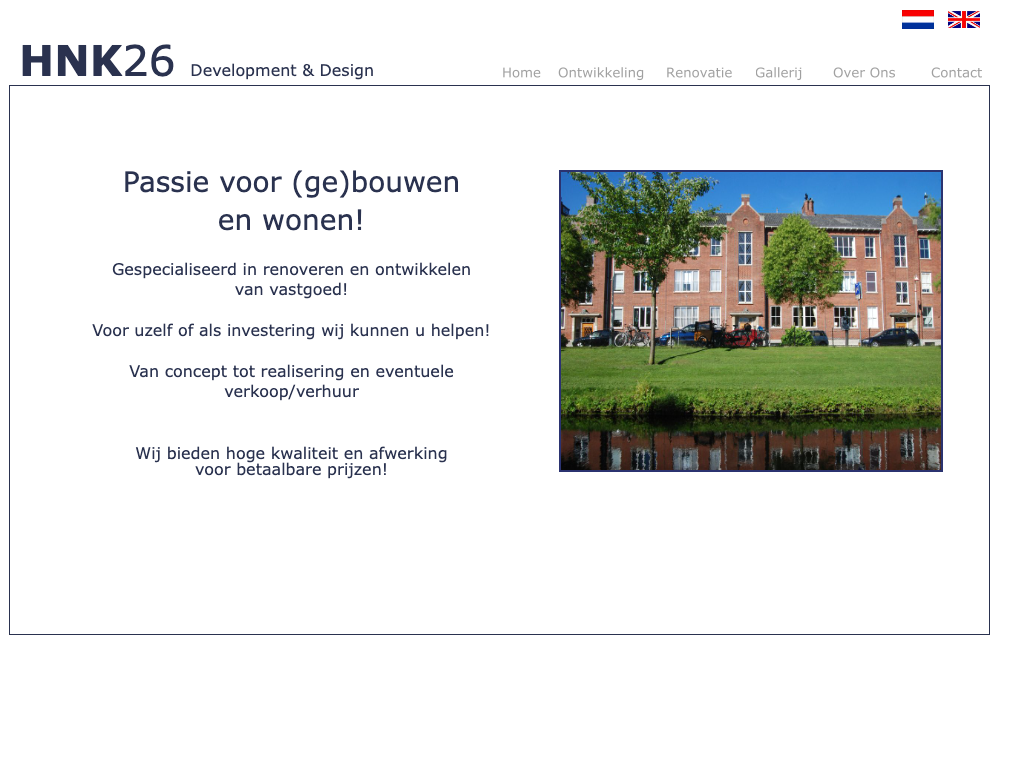Image resolution: width=1024 pixels, height=768 pixels.
Task: Click the brick building photo
Action: pyautogui.click(x=750, y=320)
